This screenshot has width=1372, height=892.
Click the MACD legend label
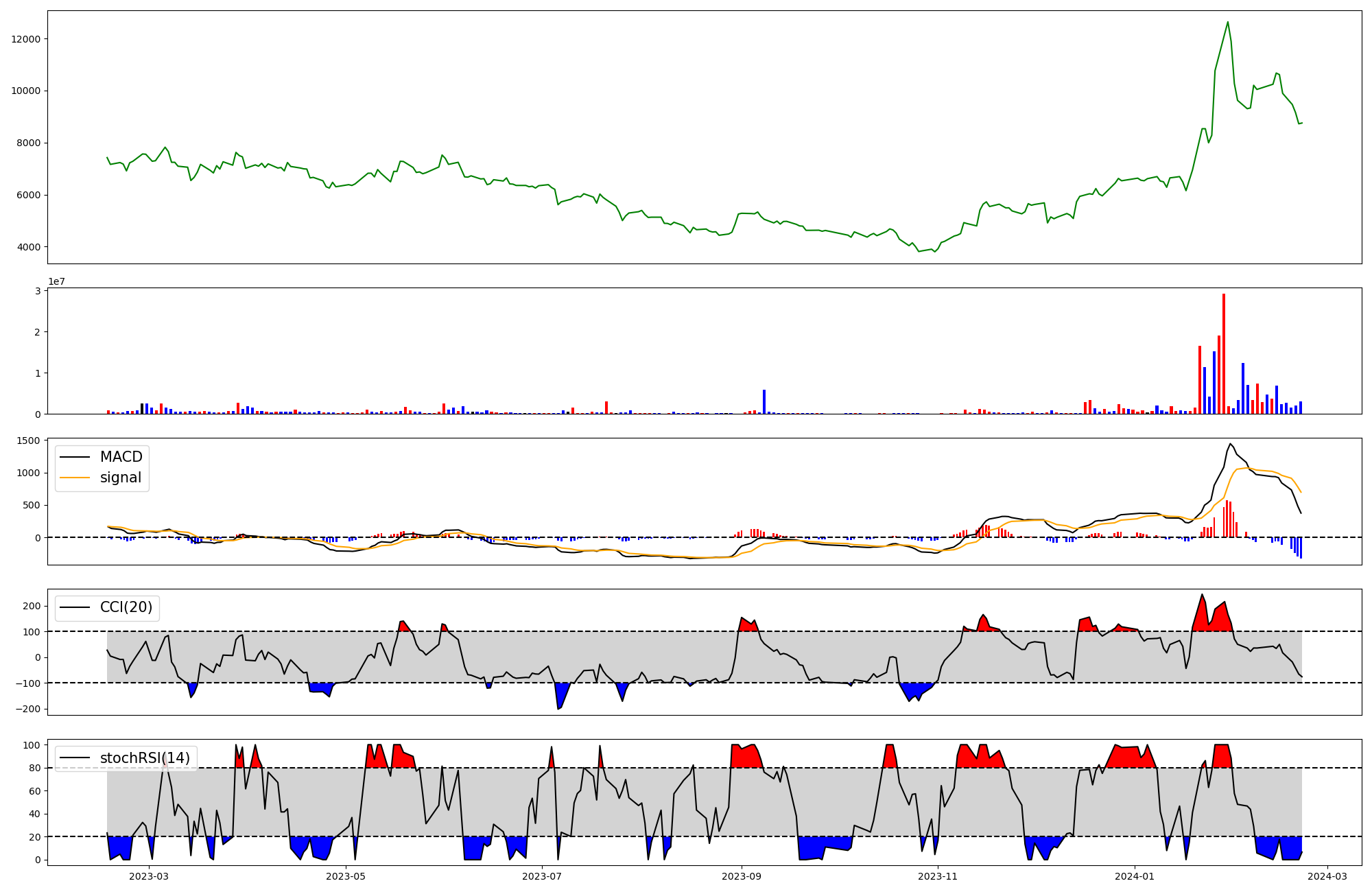click(121, 457)
